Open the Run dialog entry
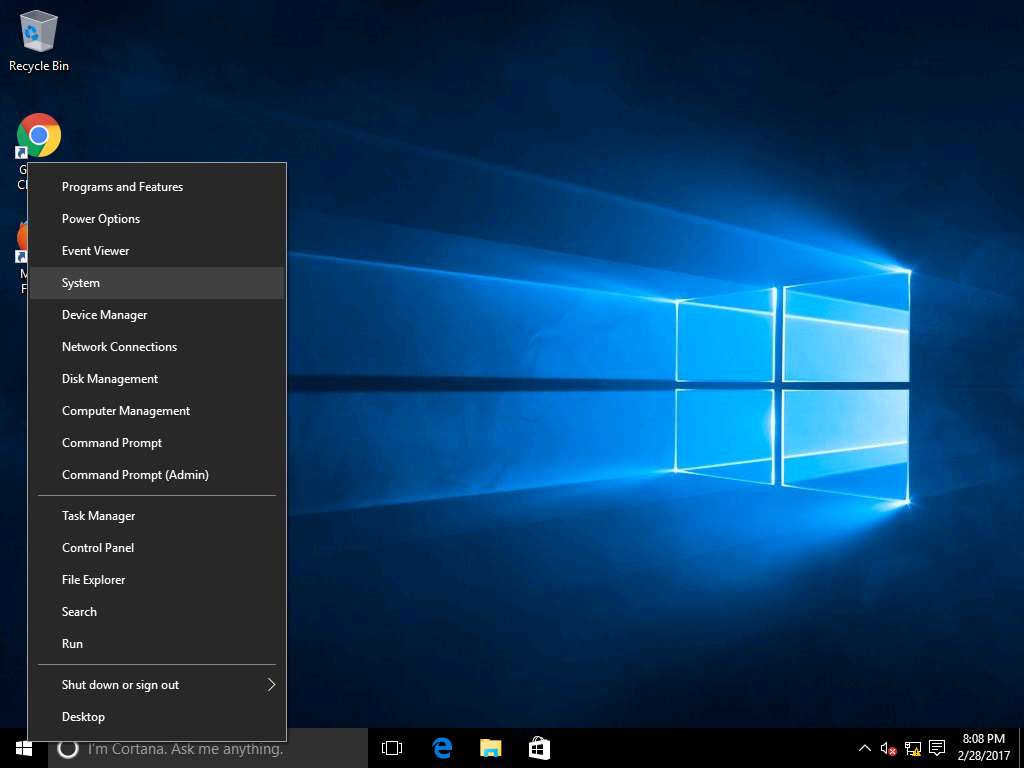1024x768 pixels. click(157, 644)
